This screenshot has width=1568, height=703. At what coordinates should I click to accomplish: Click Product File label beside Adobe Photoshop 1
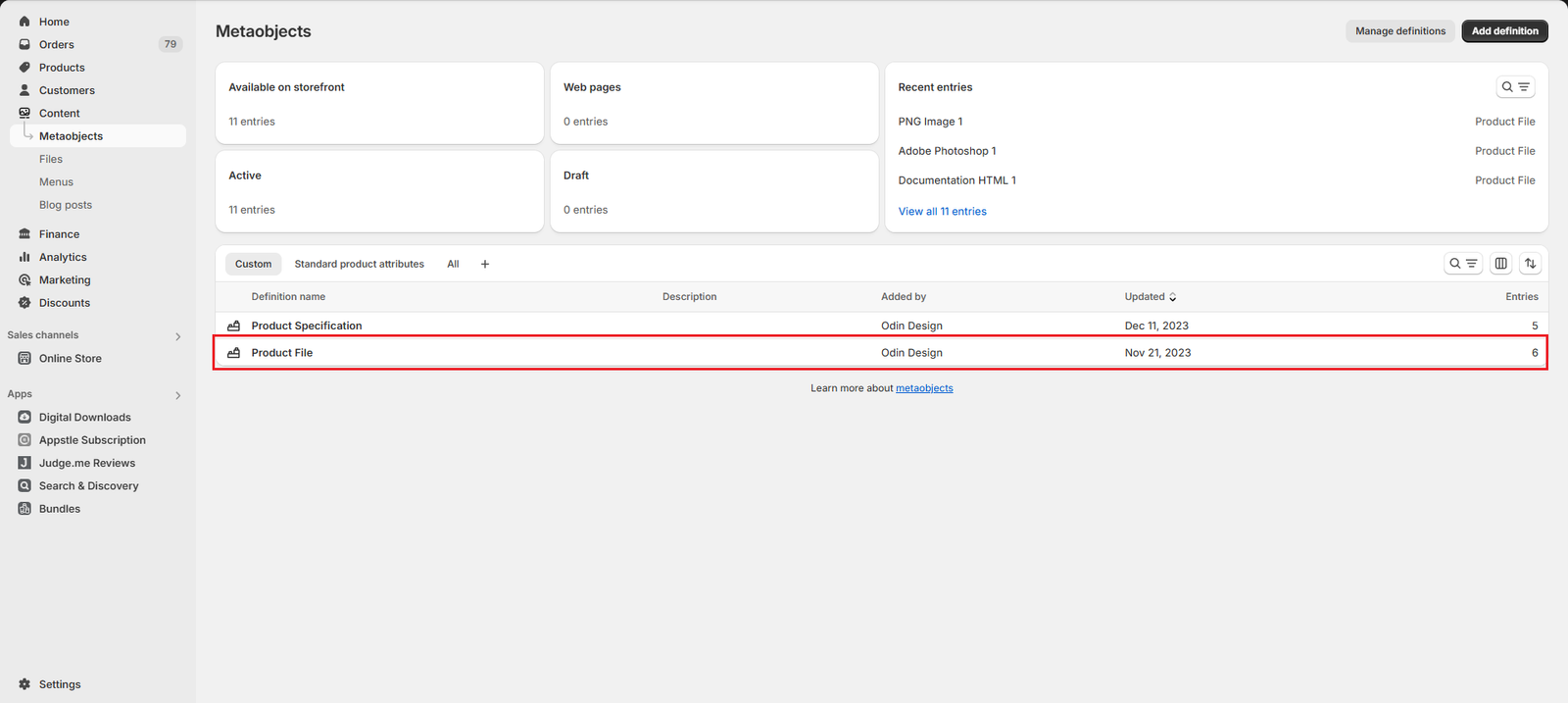tap(1504, 151)
